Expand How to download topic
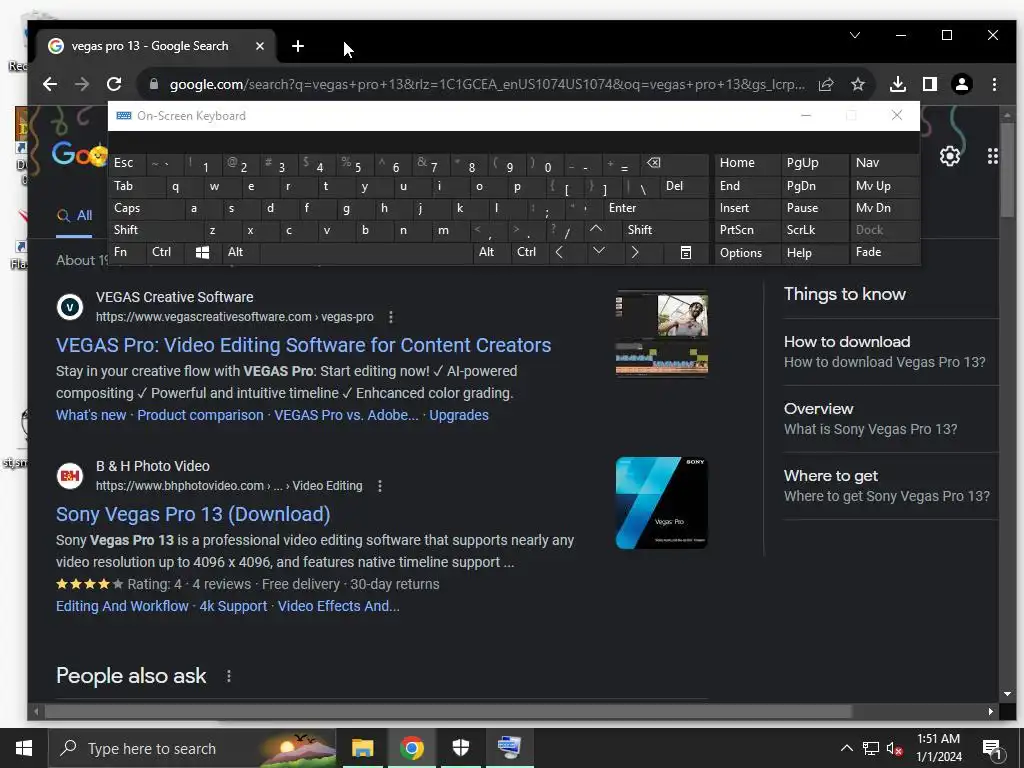The image size is (1024, 768). click(891, 352)
